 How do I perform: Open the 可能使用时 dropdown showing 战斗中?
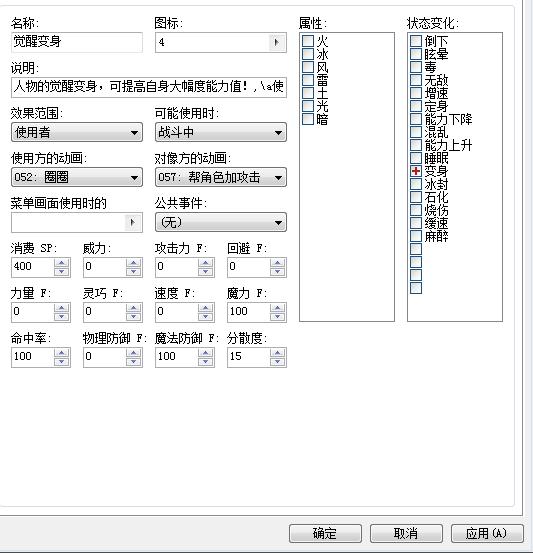click(x=220, y=132)
